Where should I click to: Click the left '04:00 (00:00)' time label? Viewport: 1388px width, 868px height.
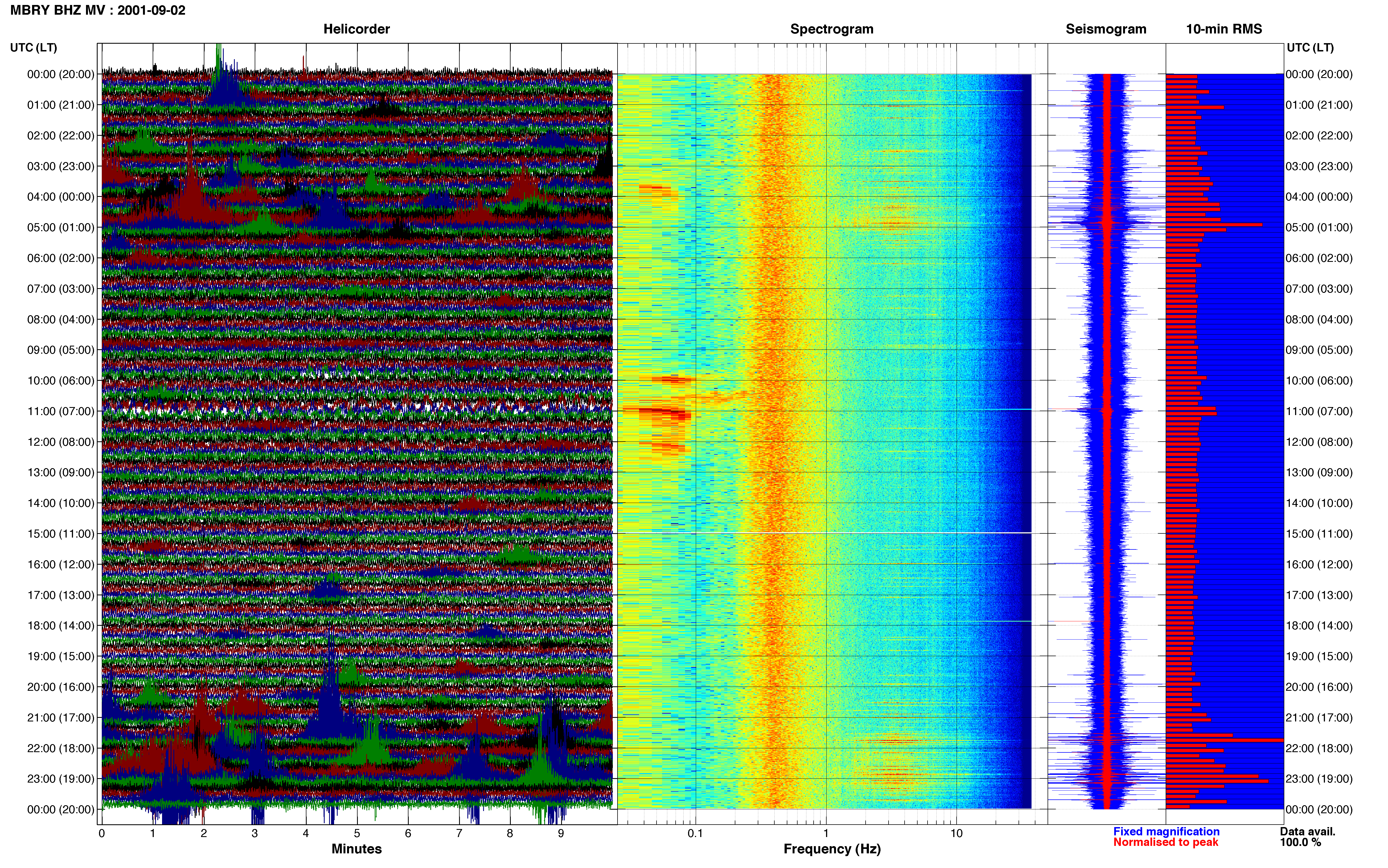point(61,197)
